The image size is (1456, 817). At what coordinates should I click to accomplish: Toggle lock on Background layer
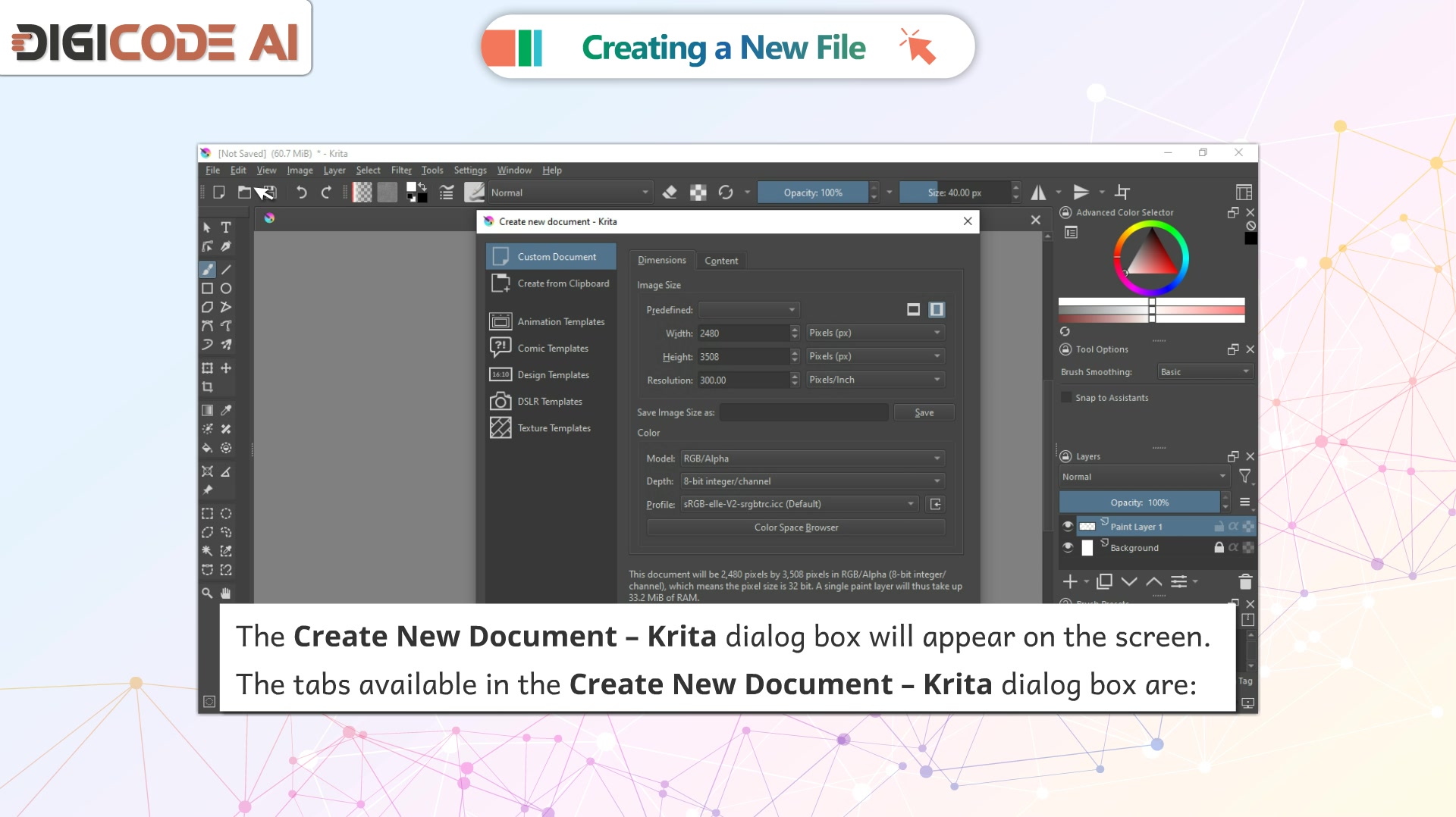(x=1219, y=547)
